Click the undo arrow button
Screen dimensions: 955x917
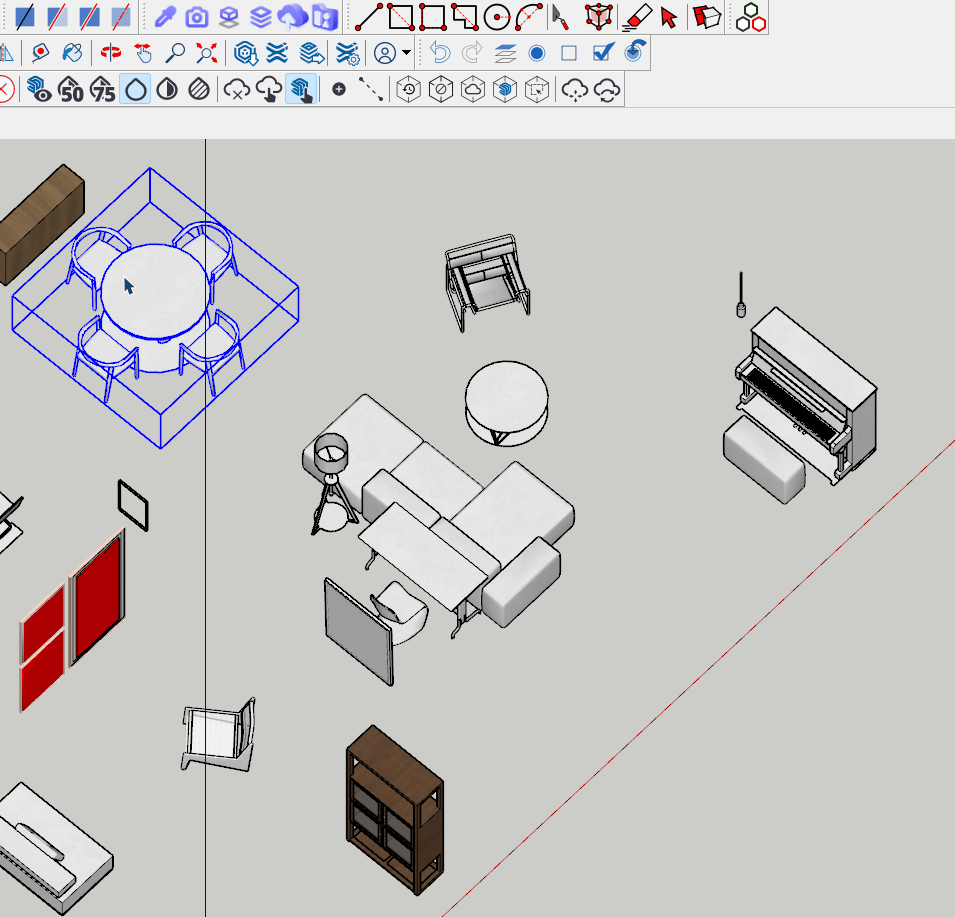(x=441, y=53)
